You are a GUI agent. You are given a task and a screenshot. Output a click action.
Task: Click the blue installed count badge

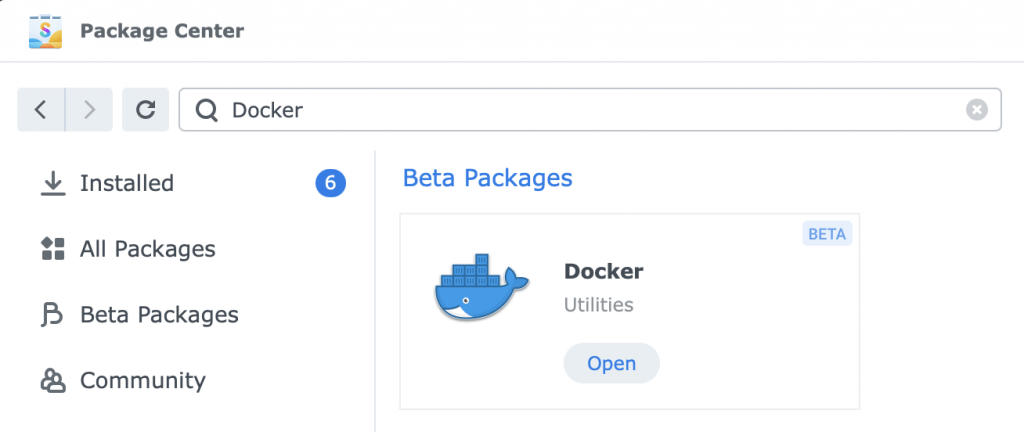pos(330,183)
